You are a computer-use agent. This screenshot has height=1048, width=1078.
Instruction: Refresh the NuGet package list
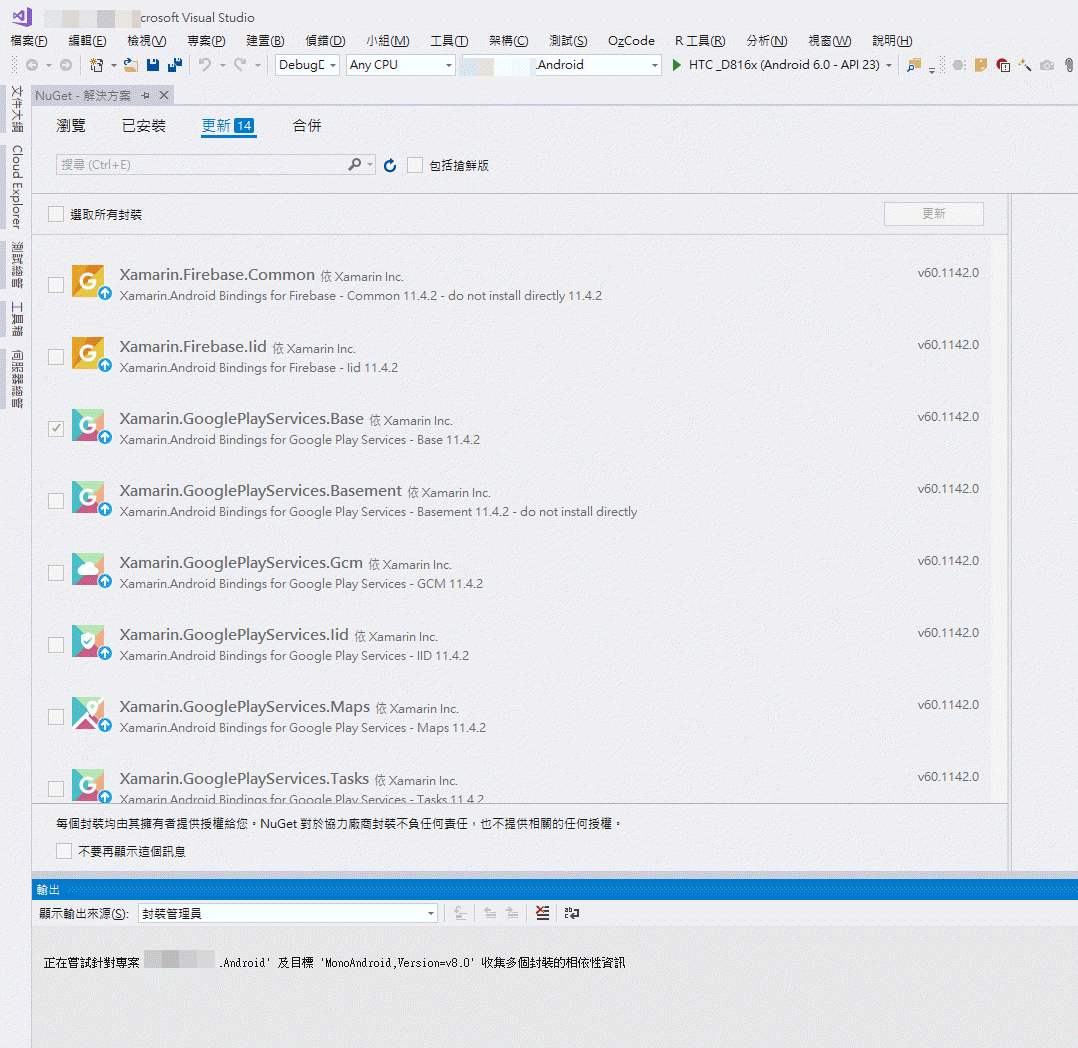[390, 165]
